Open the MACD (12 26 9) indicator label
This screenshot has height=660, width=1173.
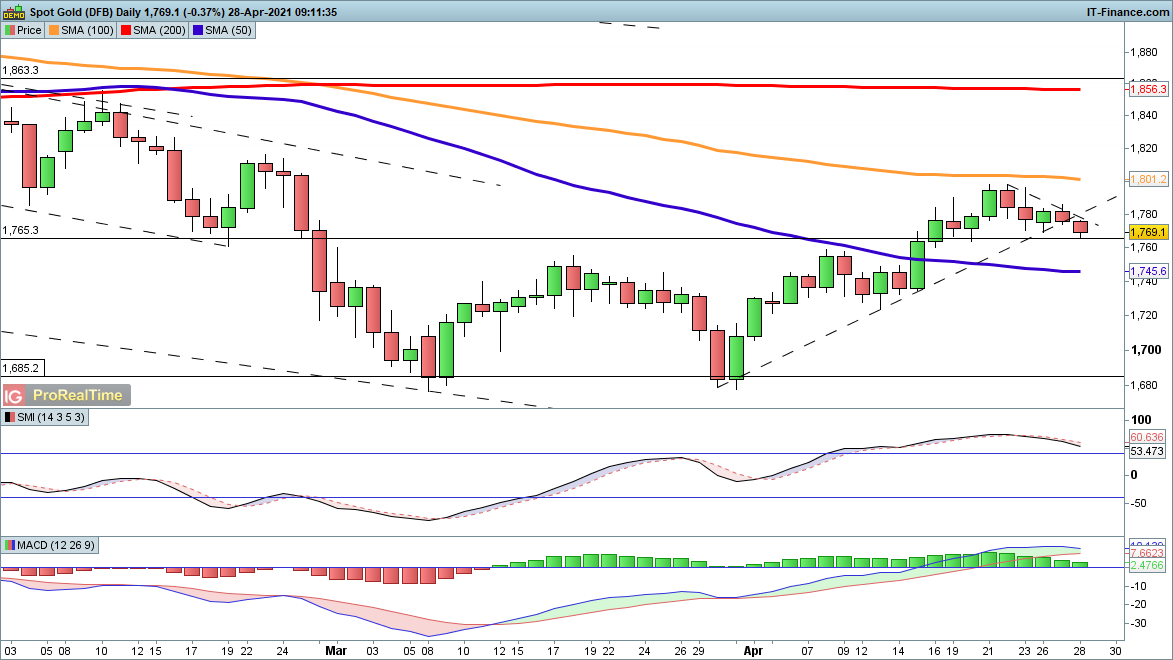55,545
